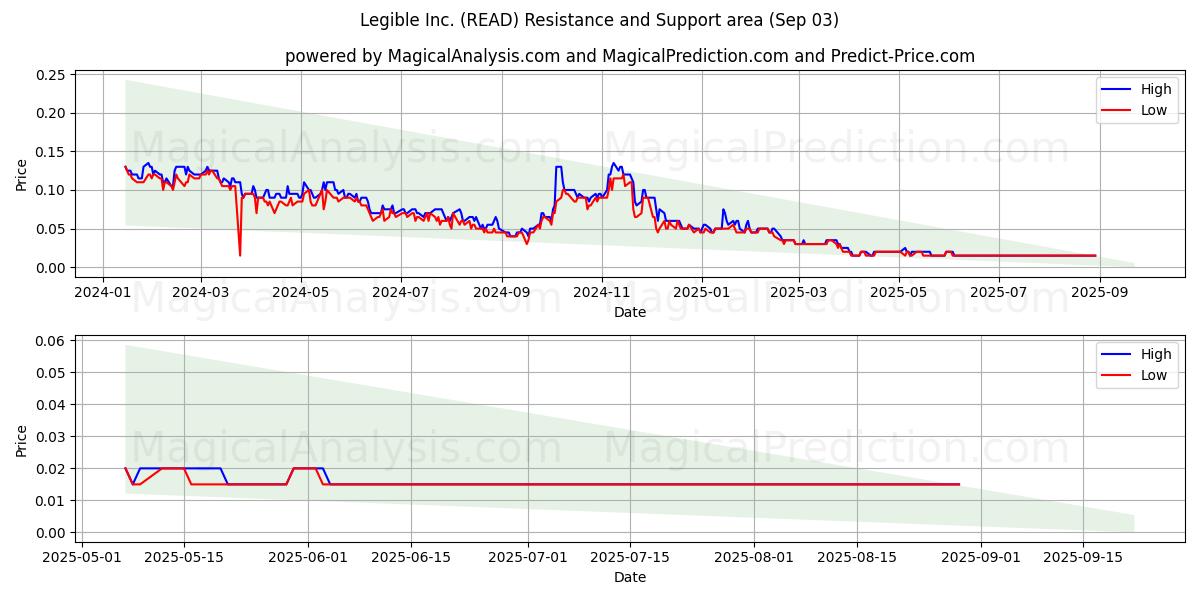1200x600 pixels.
Task: Click the low-price spike down near 2024-03
Action: pos(240,254)
